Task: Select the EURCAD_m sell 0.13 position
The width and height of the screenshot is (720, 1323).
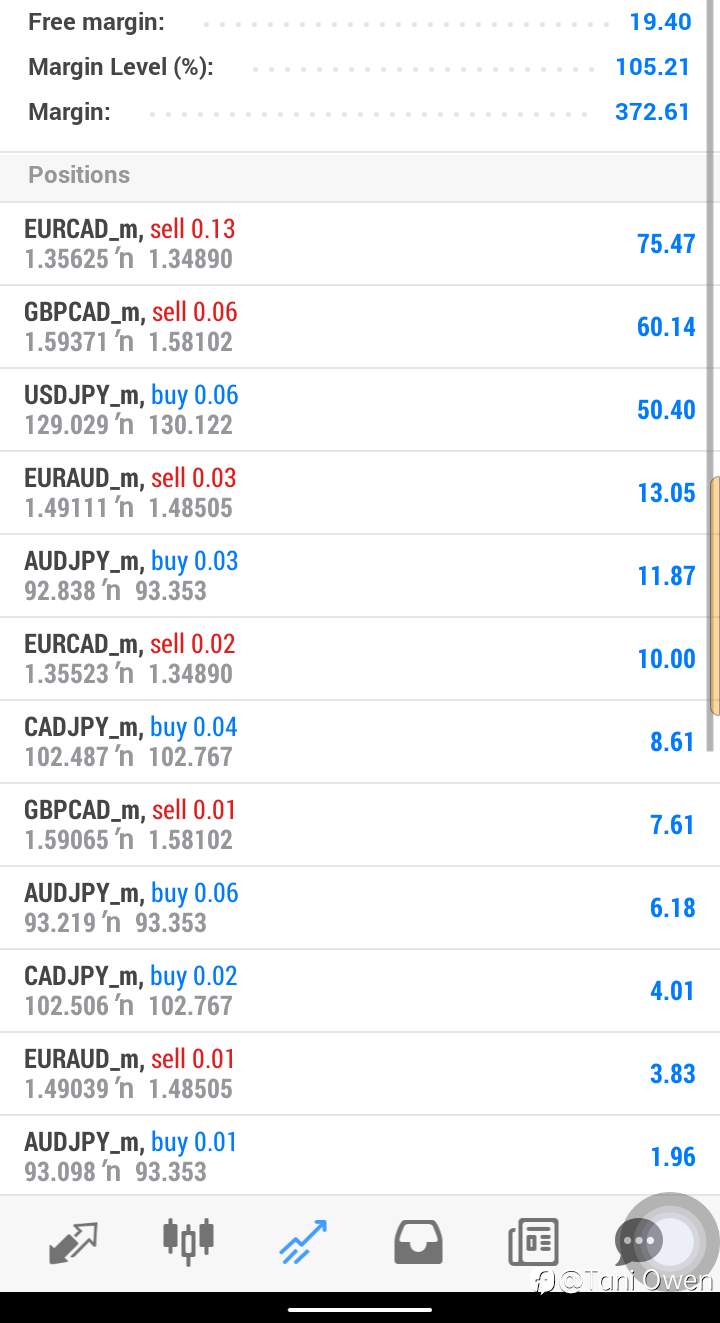Action: tap(360, 244)
